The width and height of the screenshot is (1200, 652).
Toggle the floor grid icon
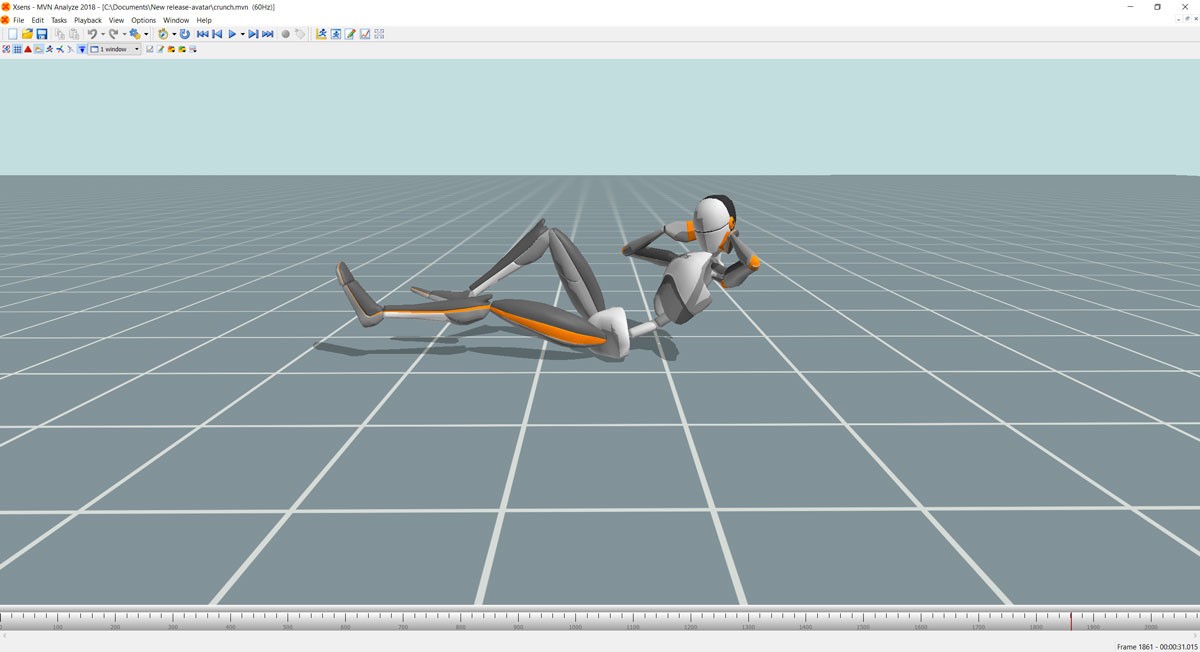17,49
